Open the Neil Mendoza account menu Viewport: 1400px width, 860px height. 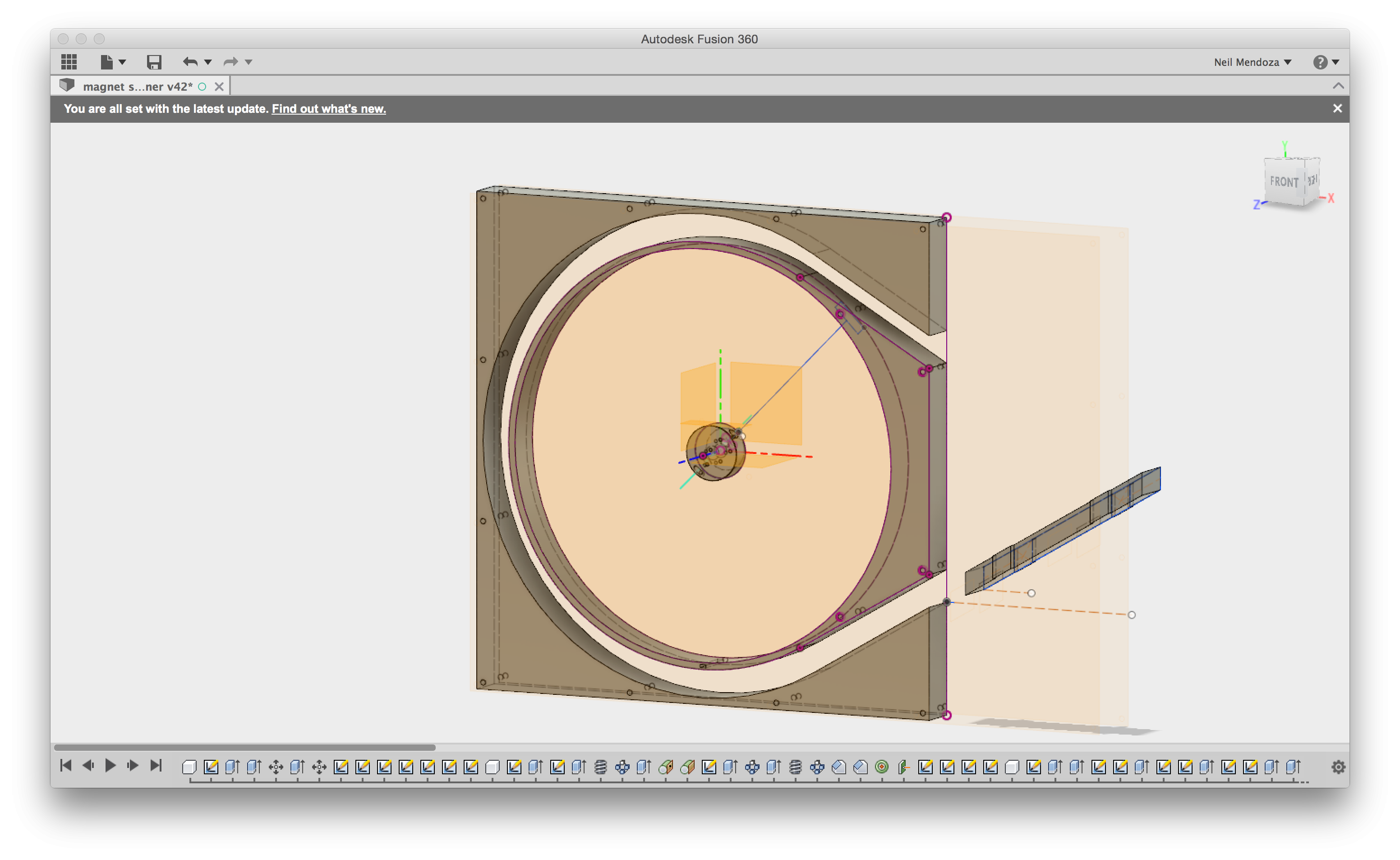(1252, 62)
